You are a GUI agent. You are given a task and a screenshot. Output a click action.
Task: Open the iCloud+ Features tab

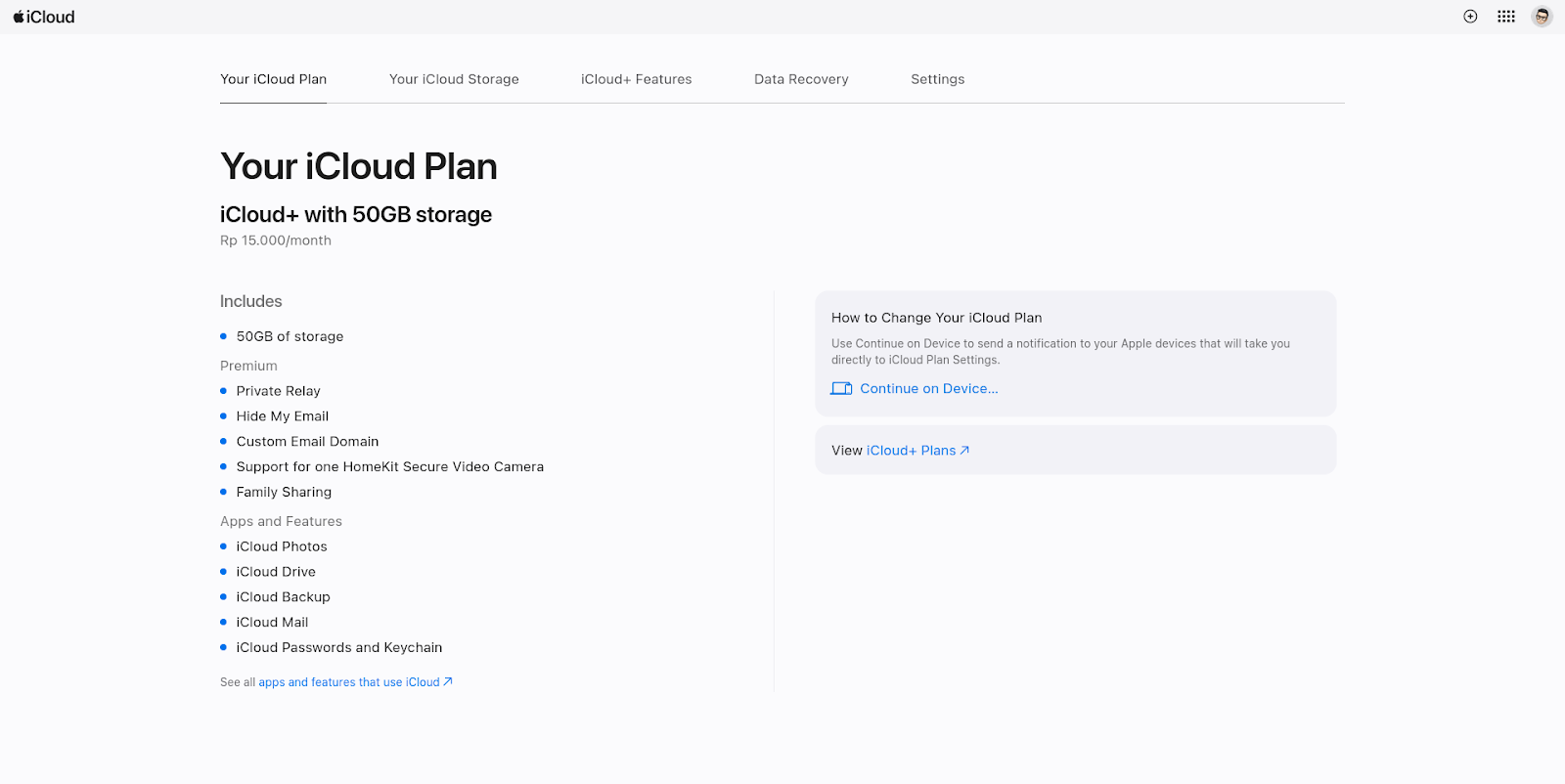pos(637,79)
